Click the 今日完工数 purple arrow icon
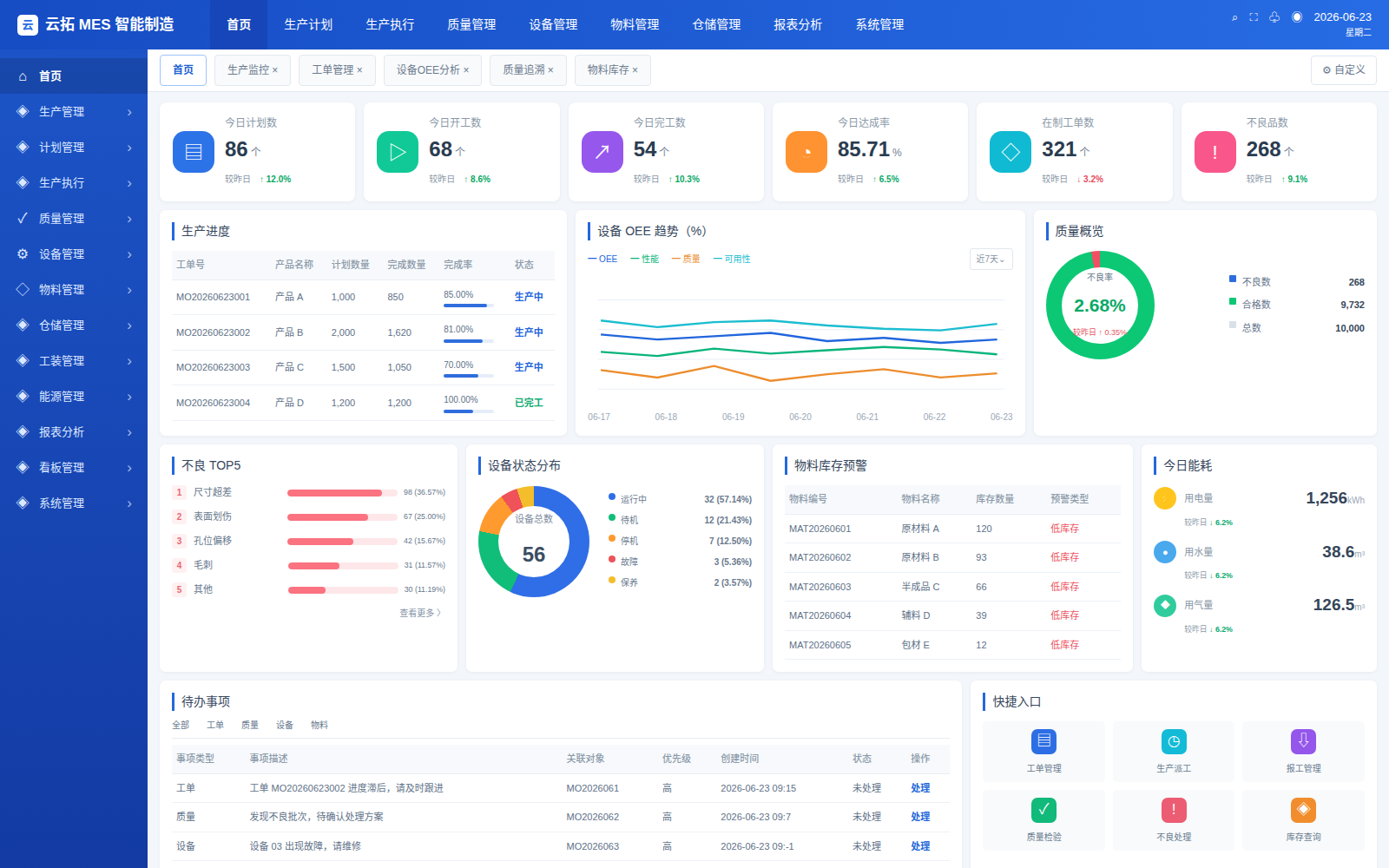The width and height of the screenshot is (1389, 868). click(602, 152)
